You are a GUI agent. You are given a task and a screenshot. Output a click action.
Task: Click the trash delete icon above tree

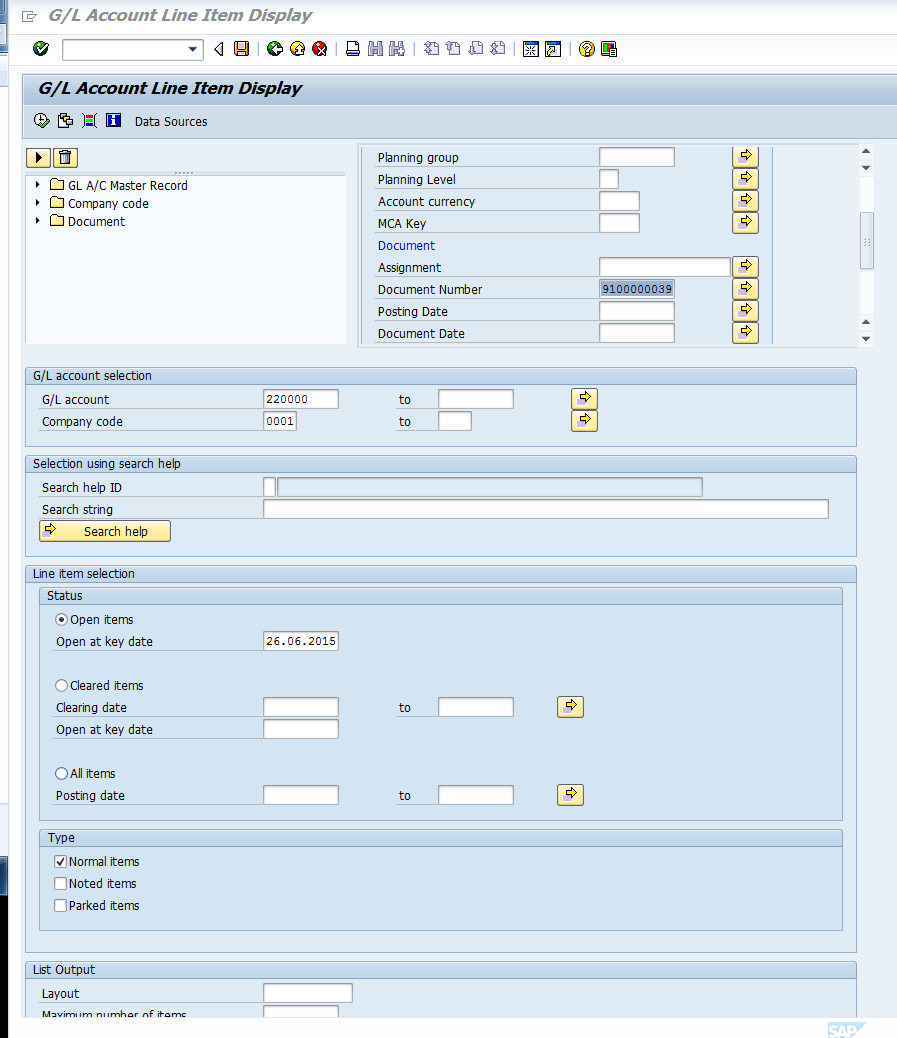click(65, 158)
